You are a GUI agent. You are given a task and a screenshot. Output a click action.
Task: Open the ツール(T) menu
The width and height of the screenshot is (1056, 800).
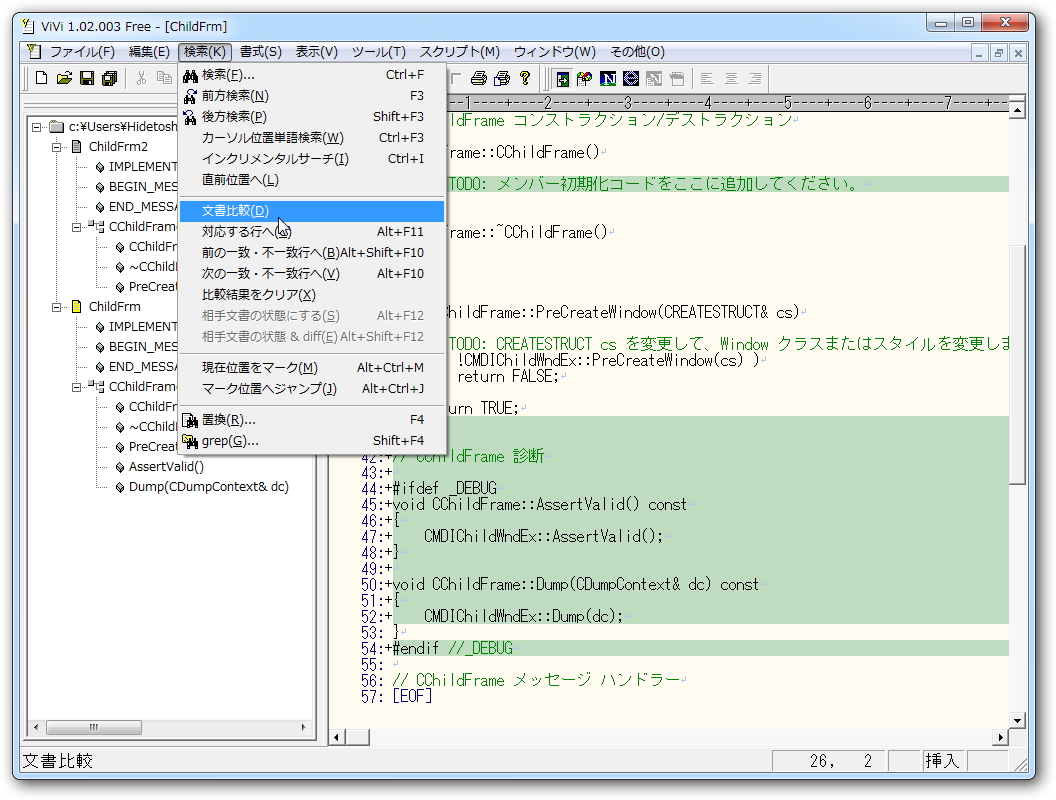[378, 52]
